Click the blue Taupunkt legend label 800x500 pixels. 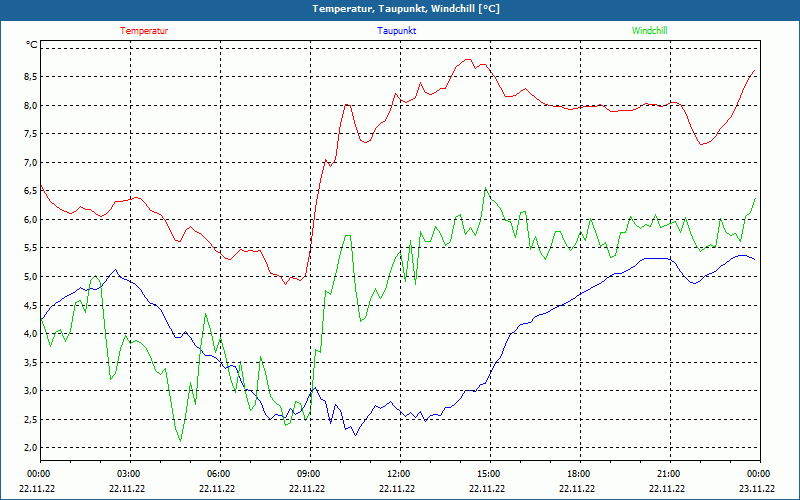(396, 31)
